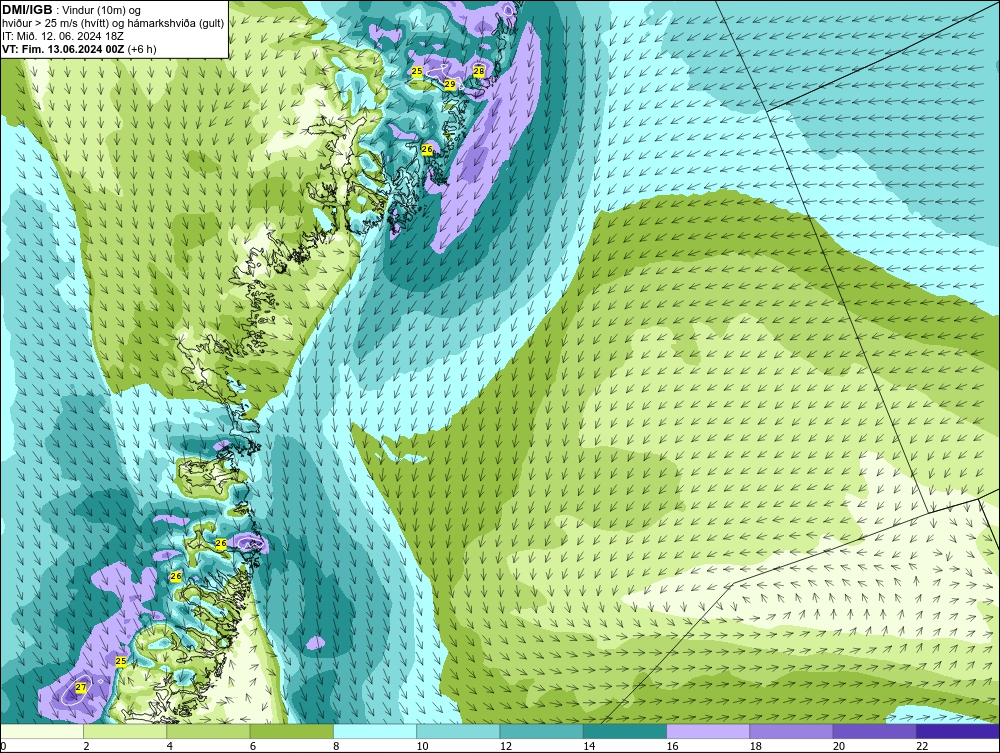The height and width of the screenshot is (753, 1000).
Task: Click gust label 25 above the 27 label
Action: coord(121,661)
